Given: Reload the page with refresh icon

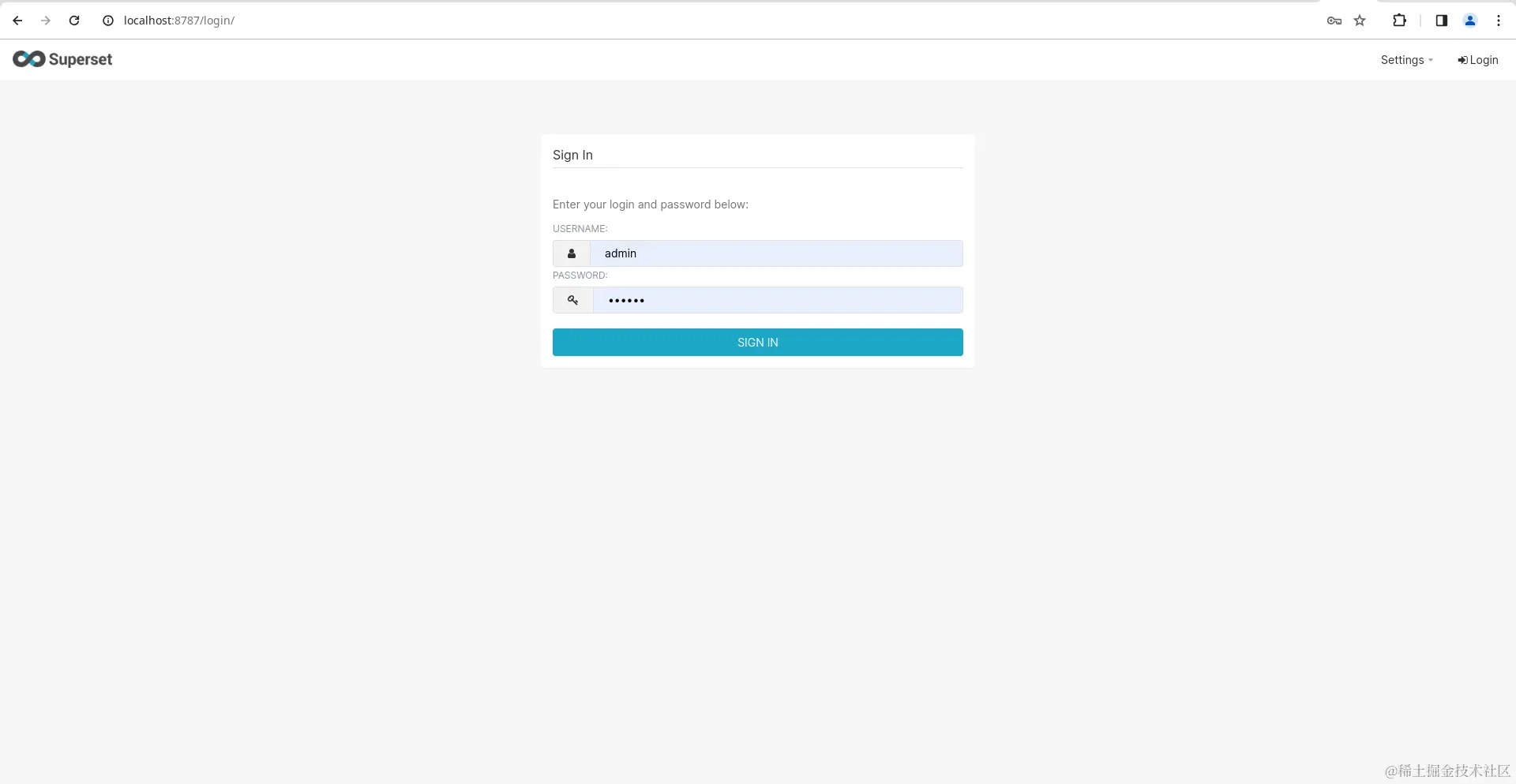Looking at the screenshot, I should [x=74, y=21].
